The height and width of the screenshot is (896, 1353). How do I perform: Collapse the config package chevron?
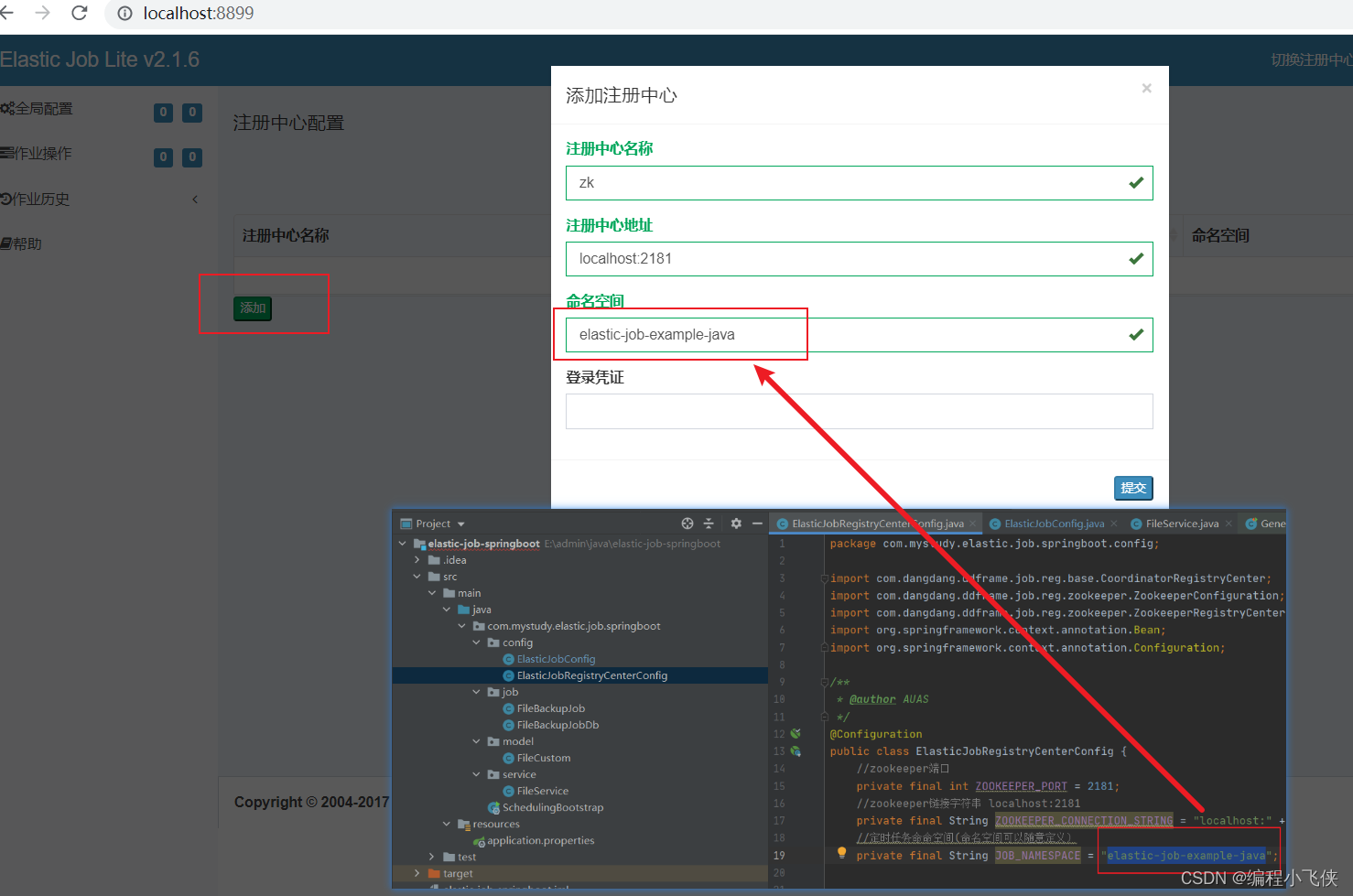tap(476, 642)
